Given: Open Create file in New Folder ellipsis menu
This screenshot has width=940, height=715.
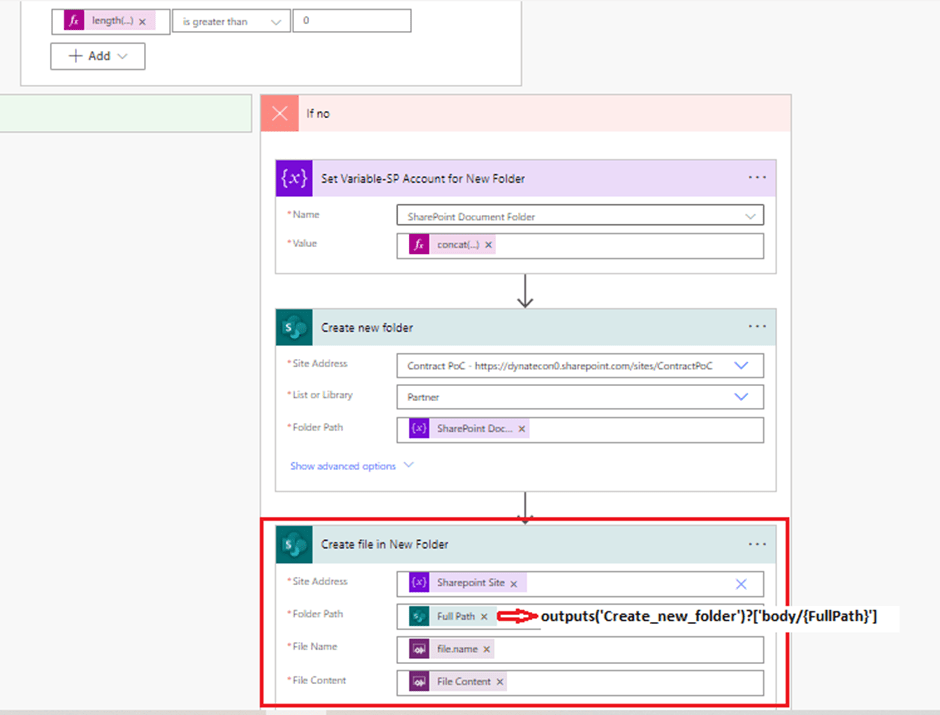Looking at the screenshot, I should click(757, 544).
